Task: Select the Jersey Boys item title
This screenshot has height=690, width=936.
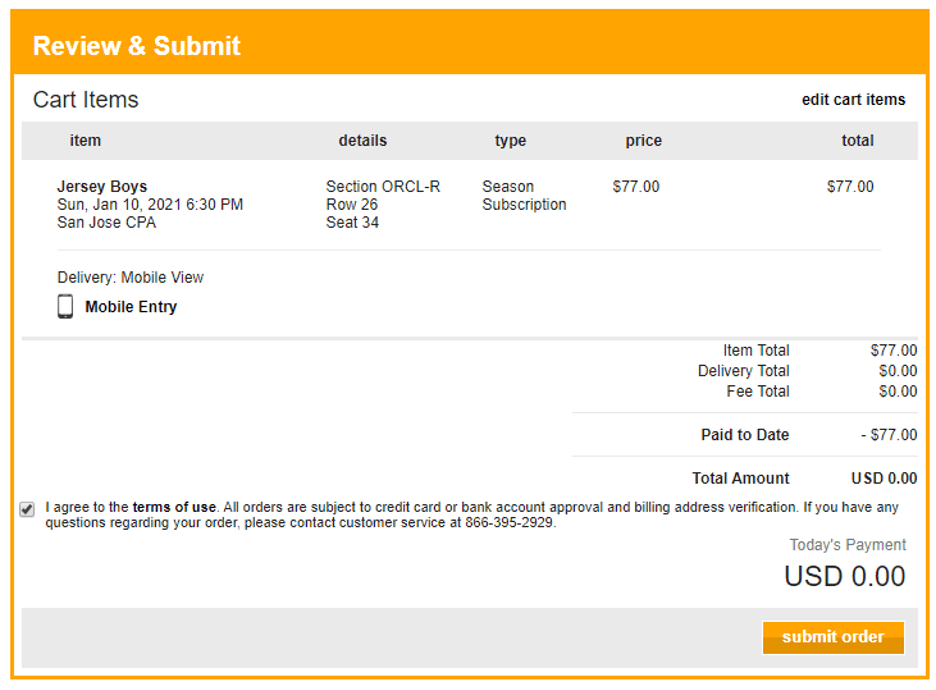Action: coord(102,186)
